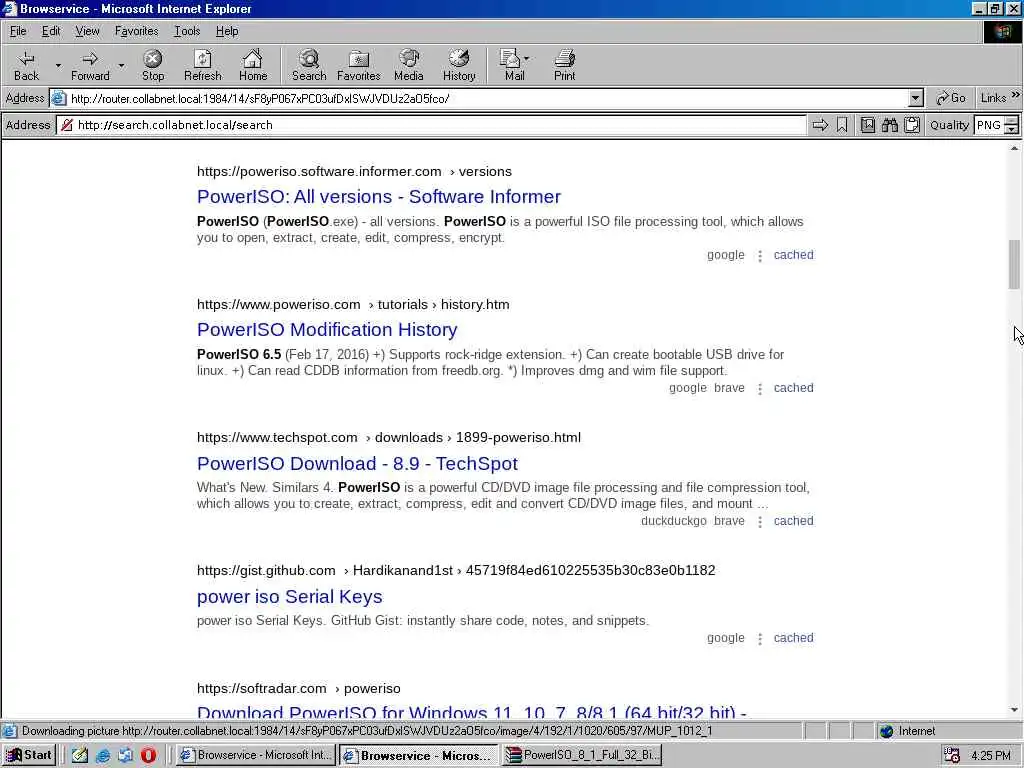Open the Forward button history dropdown arrow
Viewport: 1024px width, 768px height.
[121, 65]
